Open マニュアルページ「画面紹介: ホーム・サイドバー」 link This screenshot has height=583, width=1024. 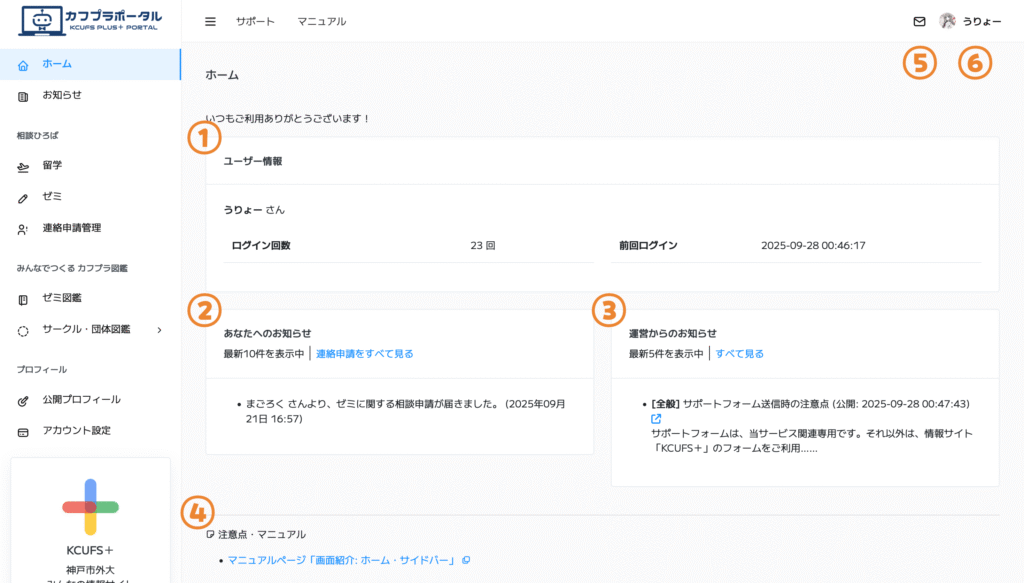[341, 560]
